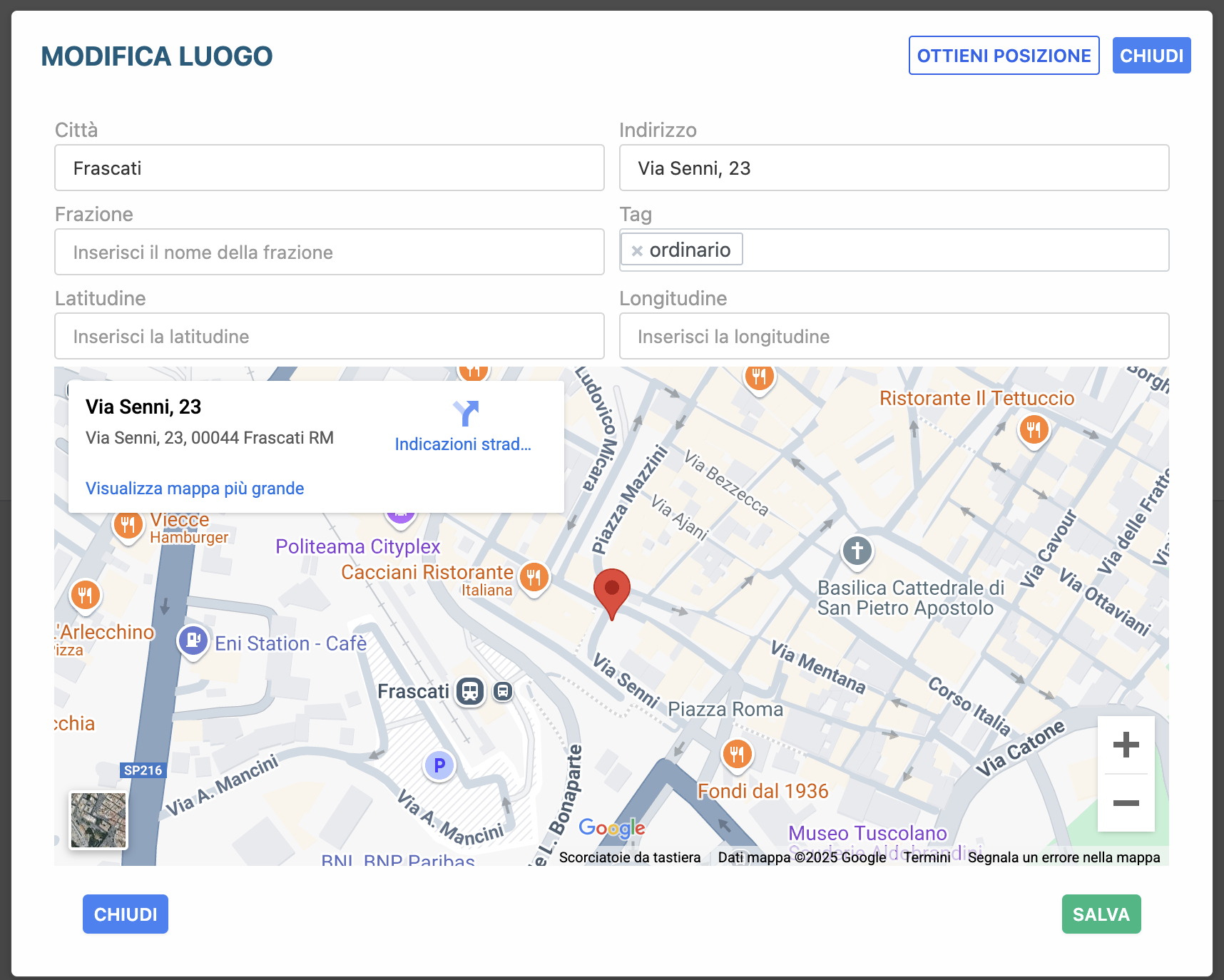The image size is (1224, 980).
Task: Zoom out the map with minus button
Action: point(1126,803)
